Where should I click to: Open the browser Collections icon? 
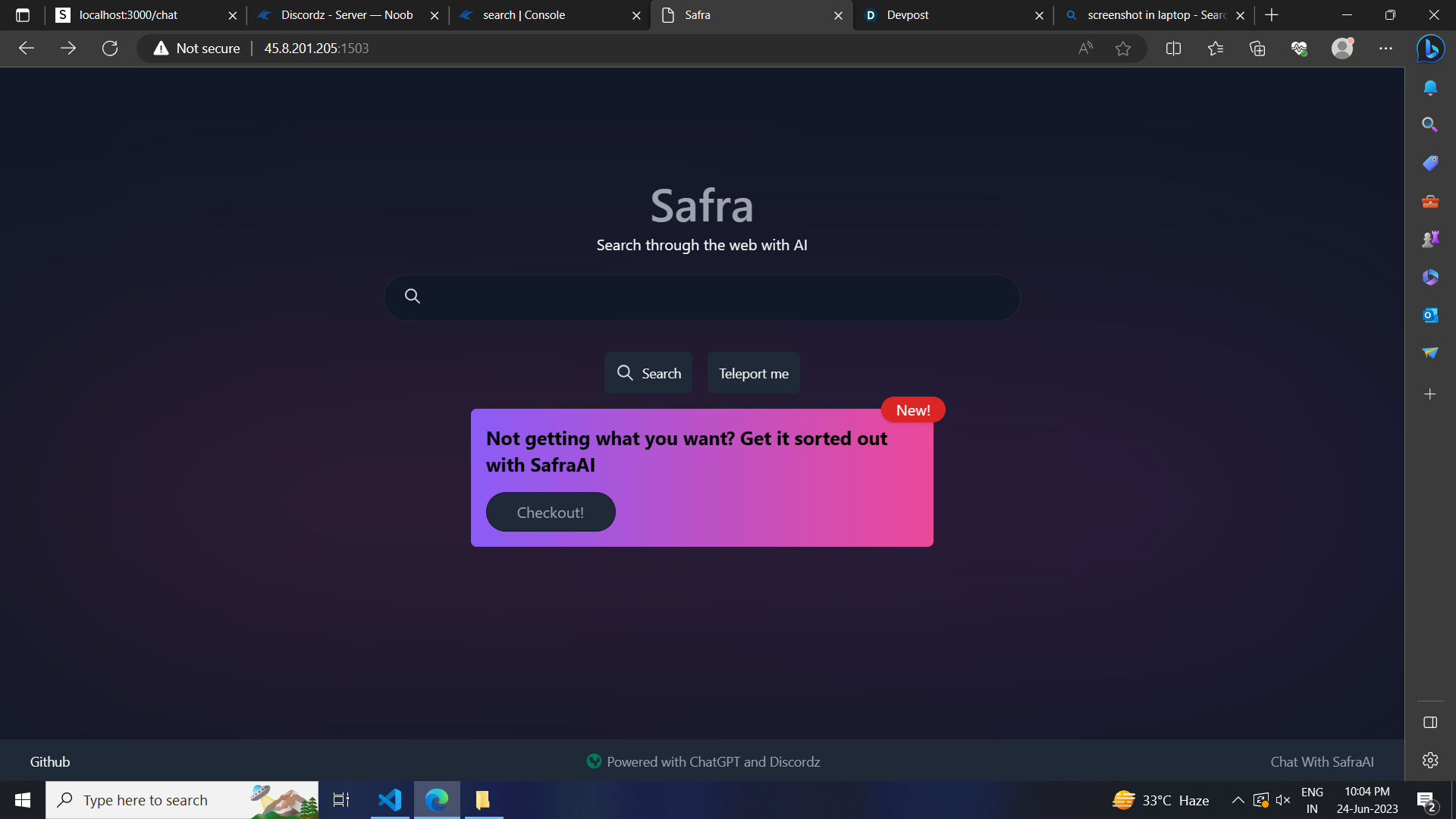[x=1257, y=49]
